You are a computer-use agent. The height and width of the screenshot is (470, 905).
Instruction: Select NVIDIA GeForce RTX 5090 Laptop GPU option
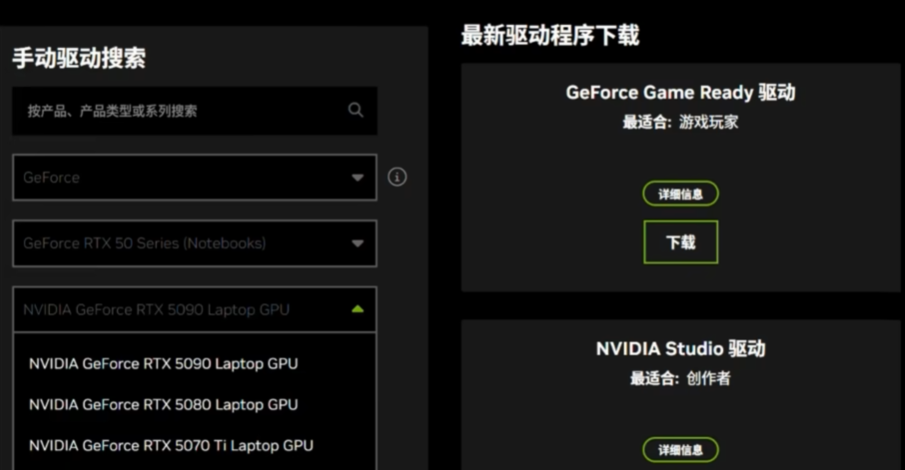pyautogui.click(x=163, y=364)
